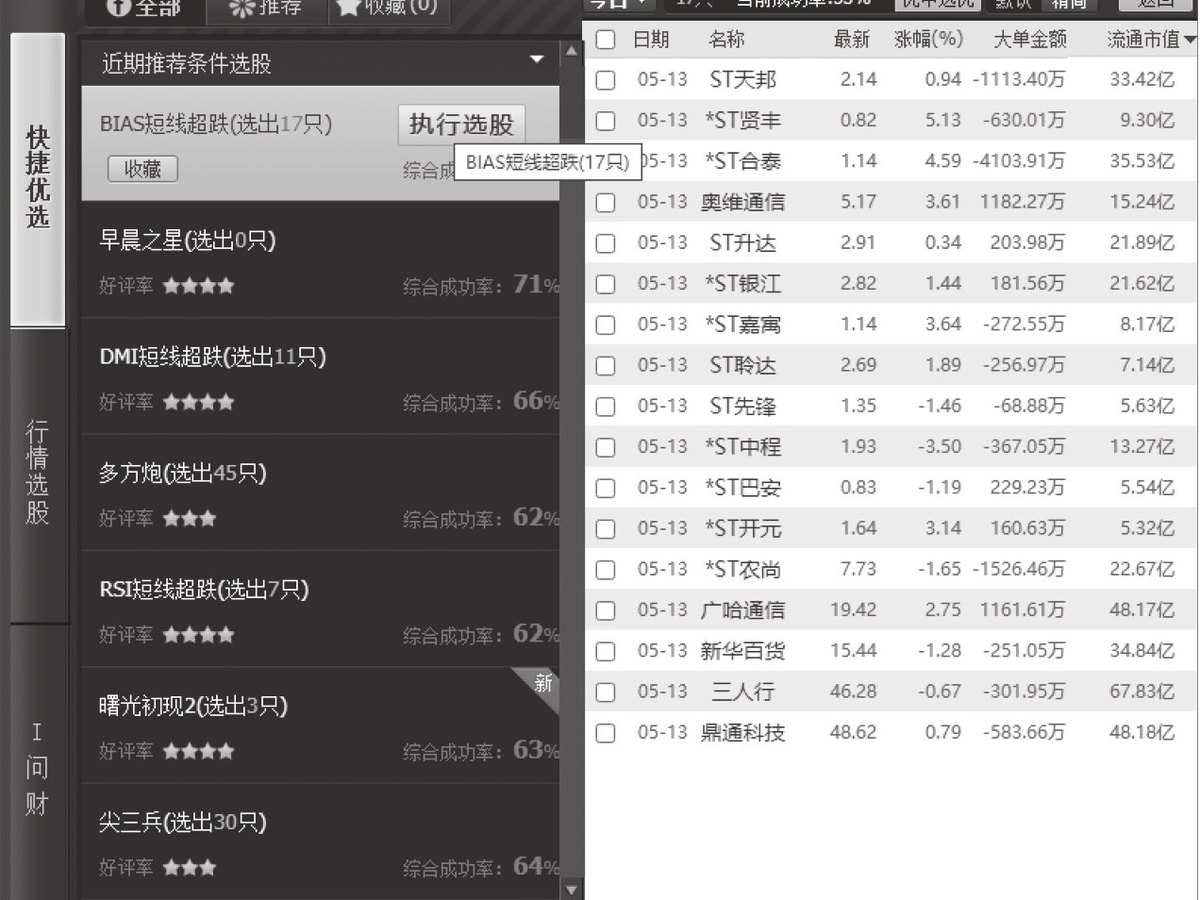Screen dimensions: 1200x900
Task: Click stock name *ST农尚
Action: point(743,570)
